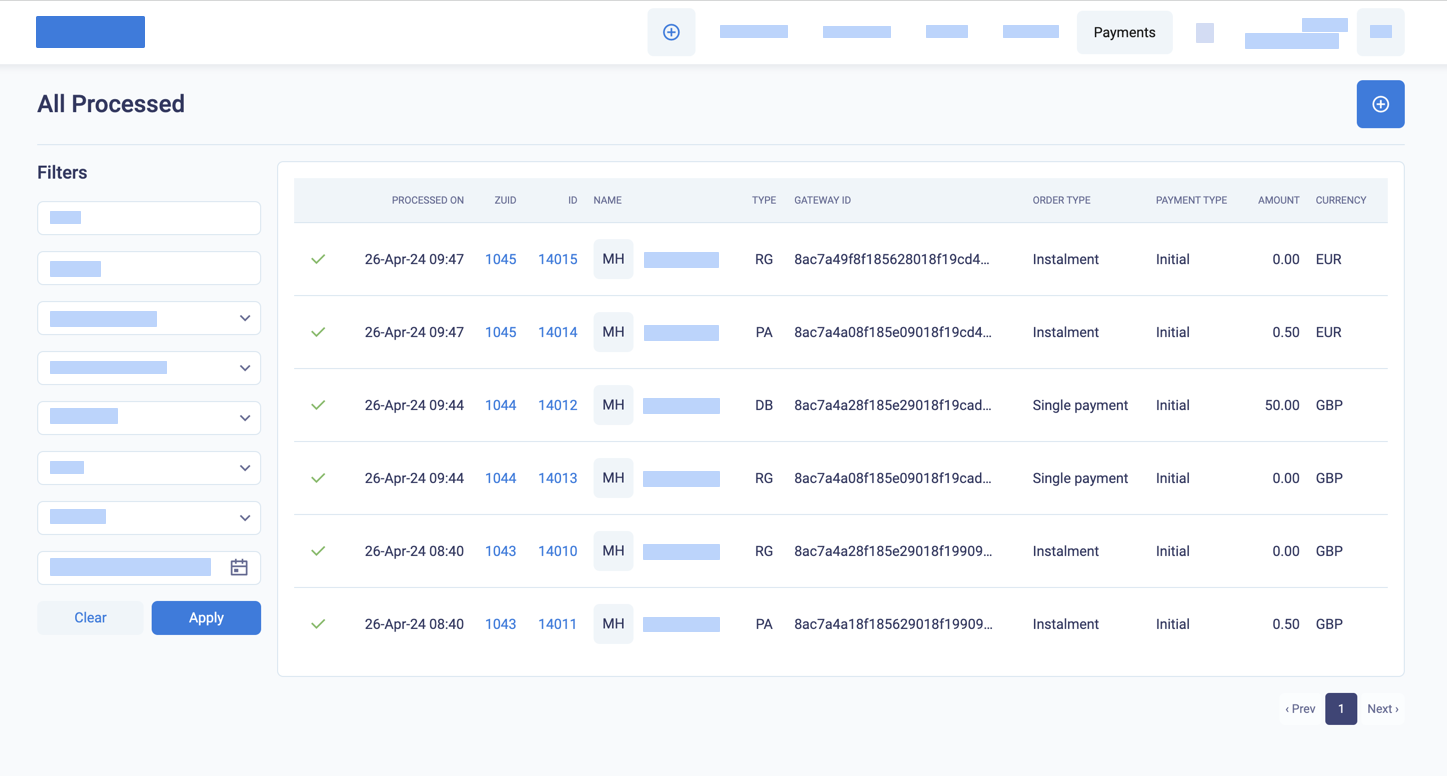Open payment ID 14014 link
This screenshot has width=1447, height=776.
[x=557, y=332]
